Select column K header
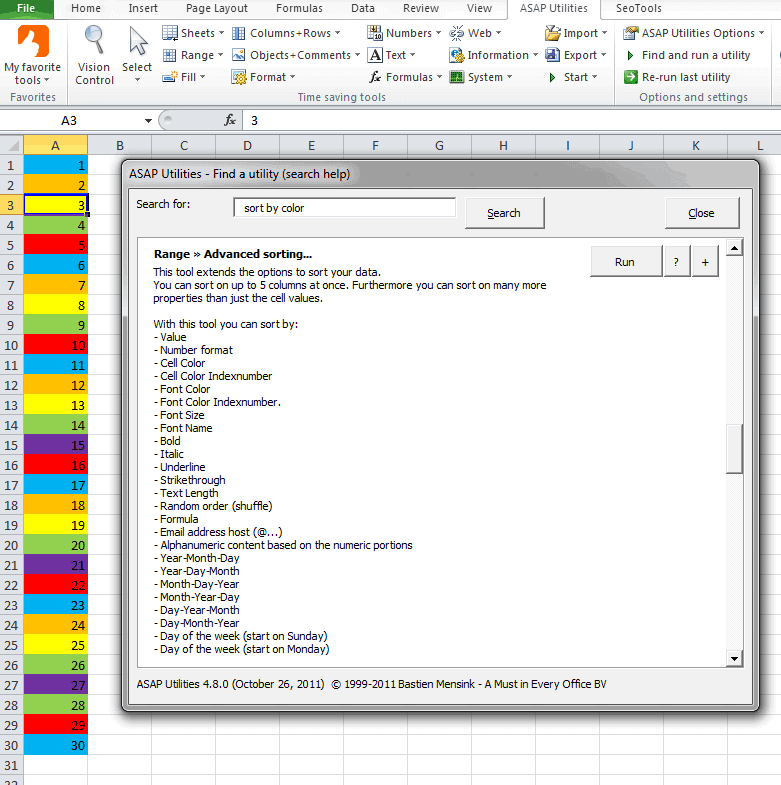The width and height of the screenshot is (781, 785). pyautogui.click(x=696, y=145)
